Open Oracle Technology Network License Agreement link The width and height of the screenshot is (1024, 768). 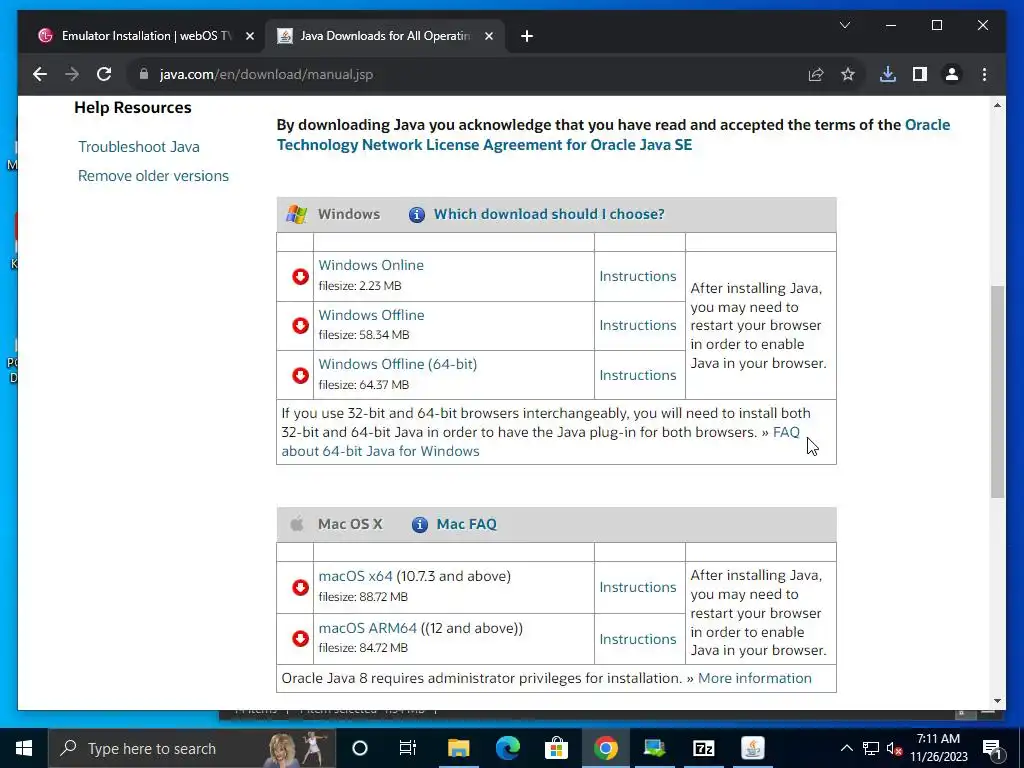pyautogui.click(x=483, y=145)
